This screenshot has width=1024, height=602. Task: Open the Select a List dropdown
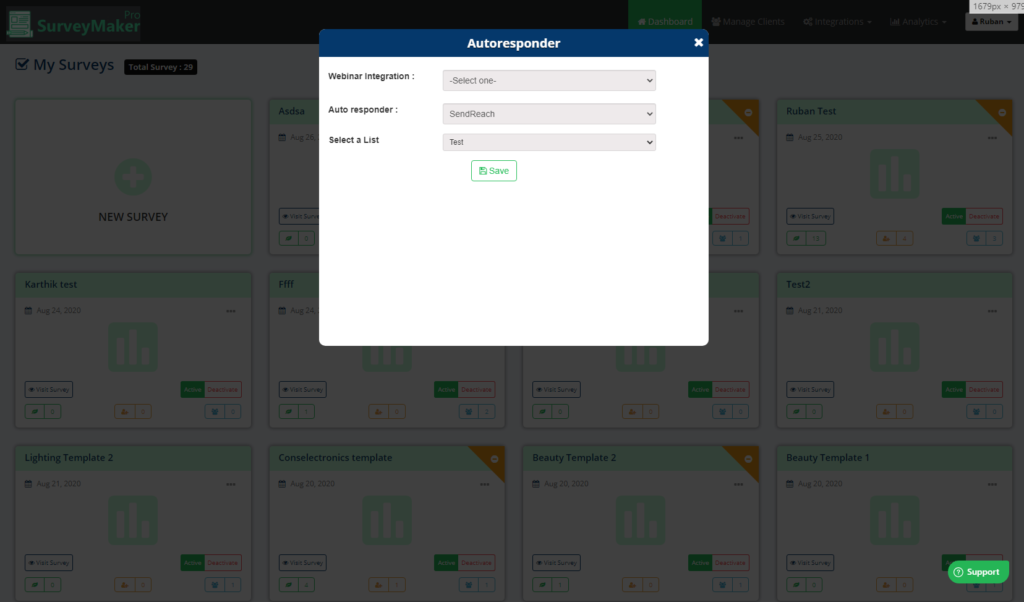[x=549, y=142]
